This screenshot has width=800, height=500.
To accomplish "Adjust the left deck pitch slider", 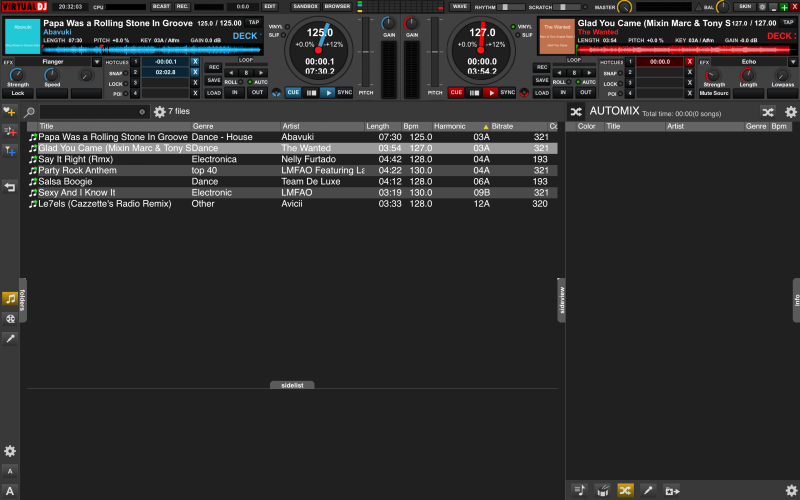I will pos(365,52).
